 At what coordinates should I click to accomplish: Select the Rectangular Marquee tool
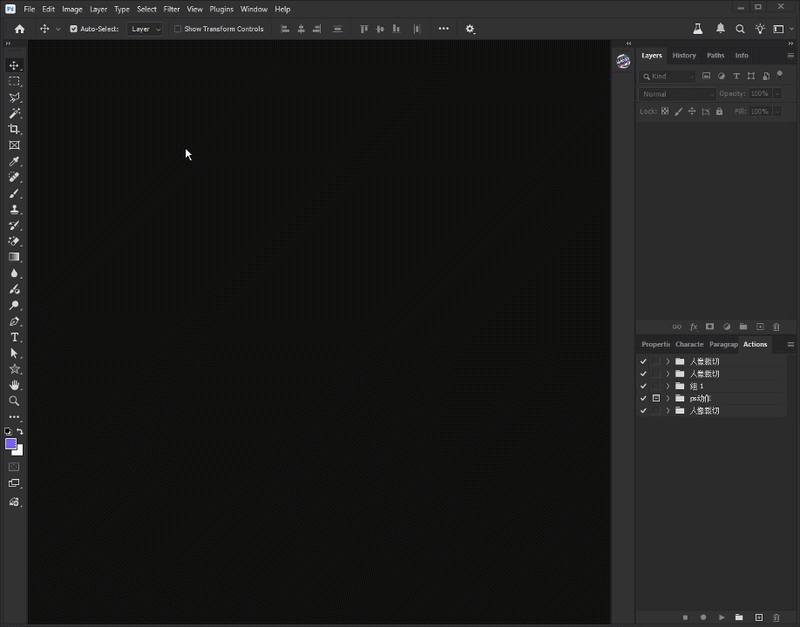click(14, 81)
